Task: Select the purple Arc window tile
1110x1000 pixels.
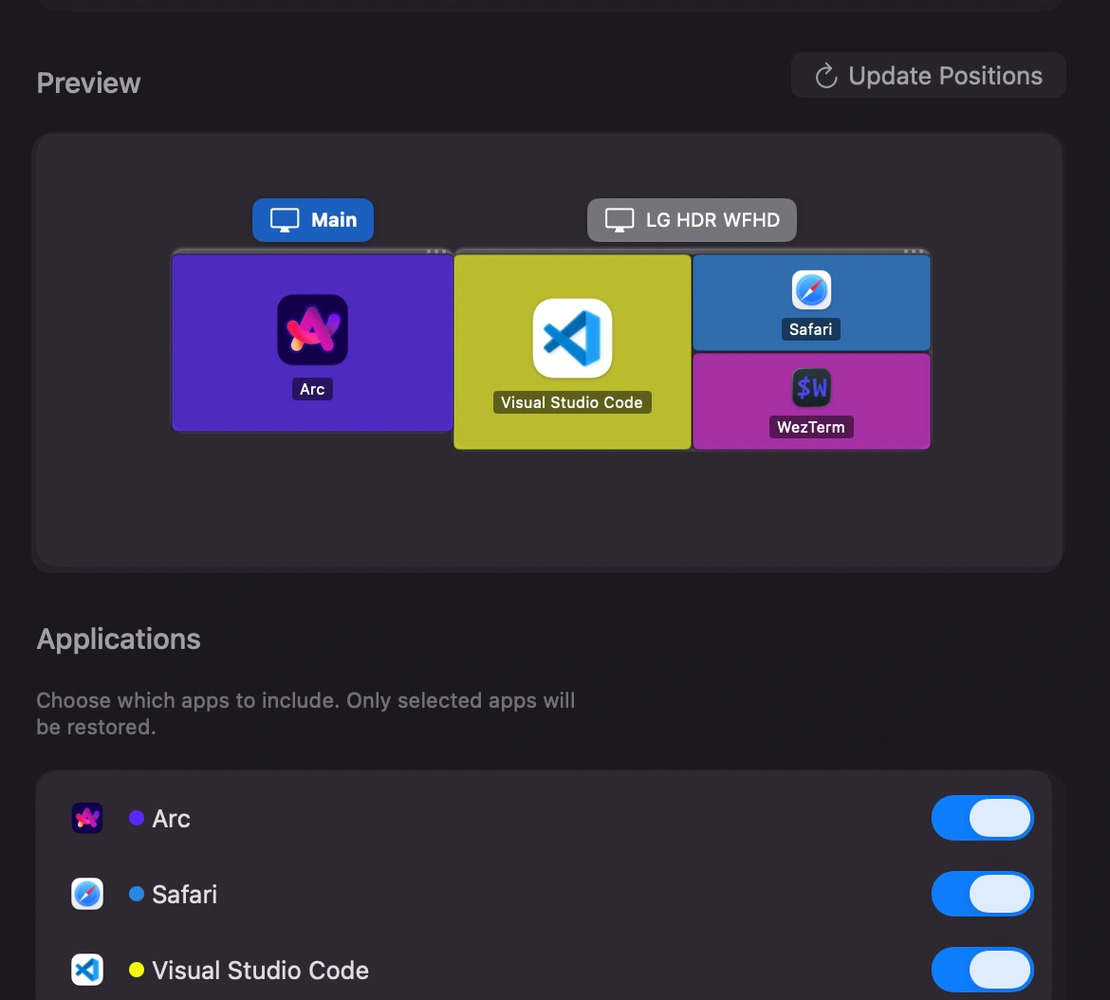Action: [312, 343]
